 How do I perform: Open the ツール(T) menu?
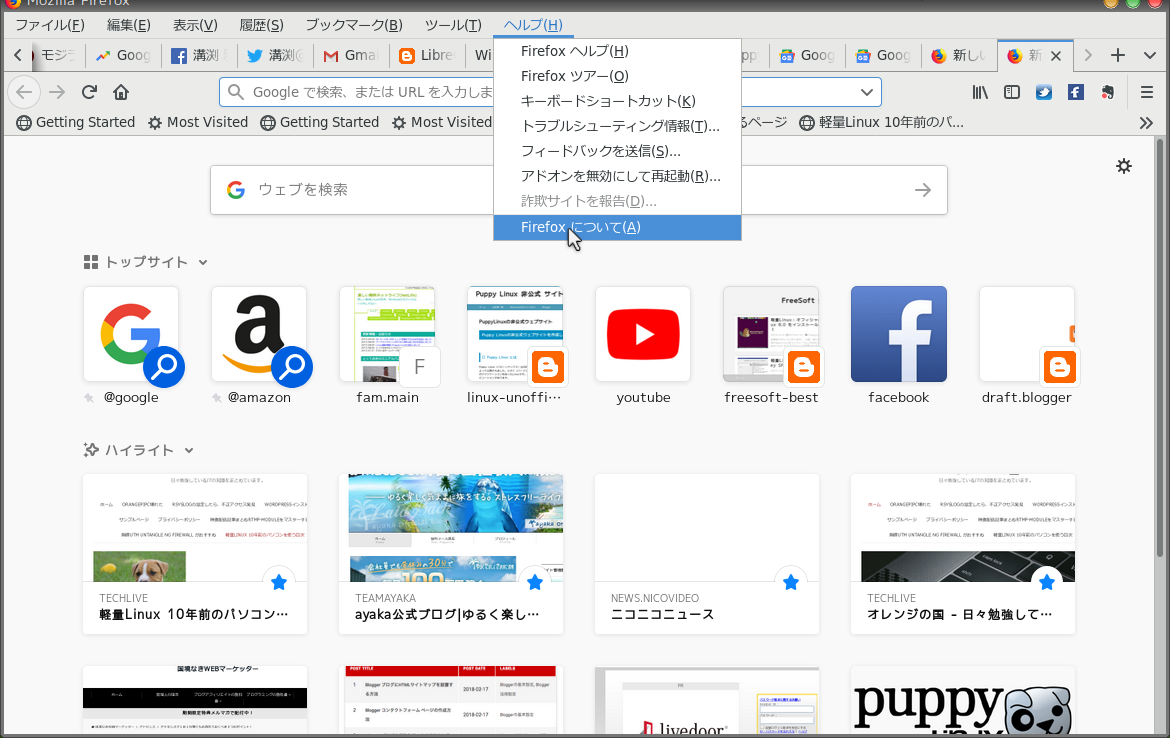(453, 25)
